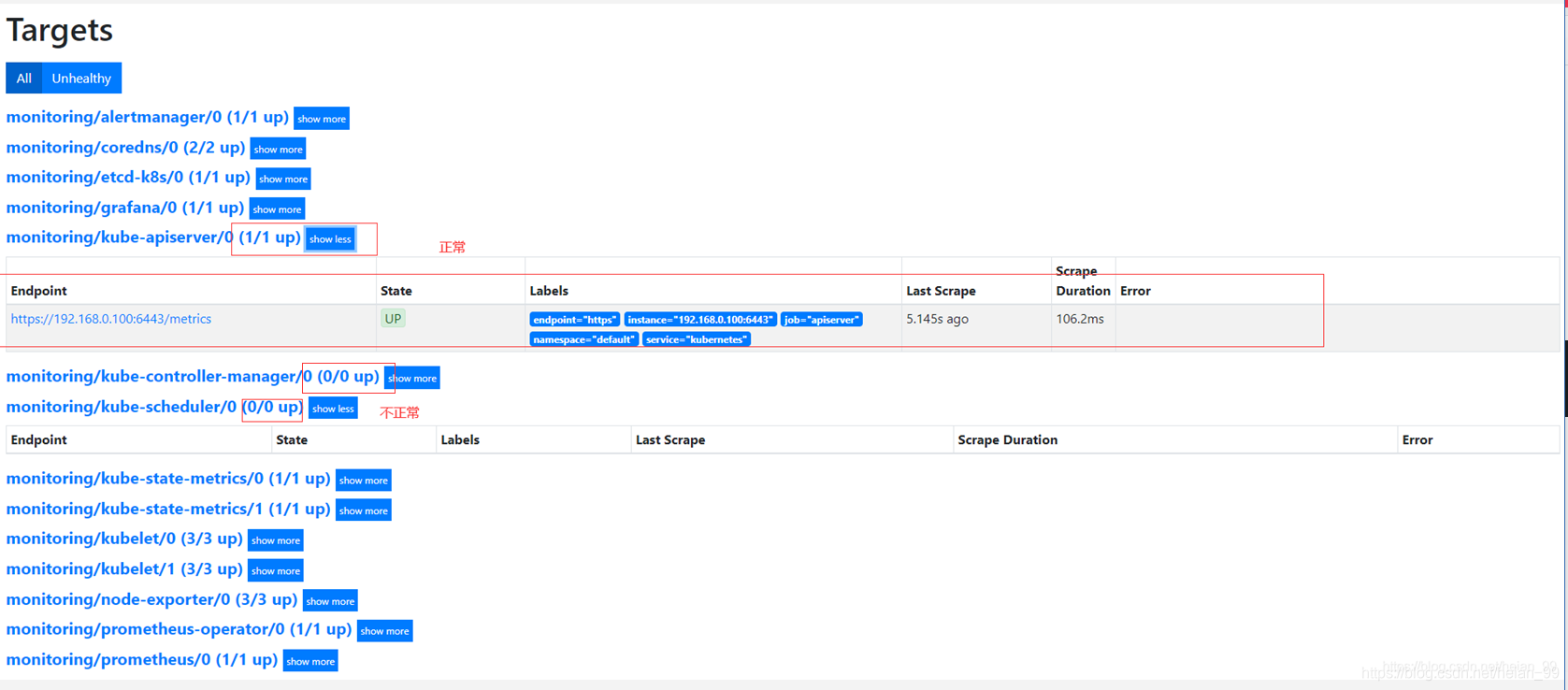
Task: Open monitoring/kubelet/0 heading link
Action: [x=124, y=539]
